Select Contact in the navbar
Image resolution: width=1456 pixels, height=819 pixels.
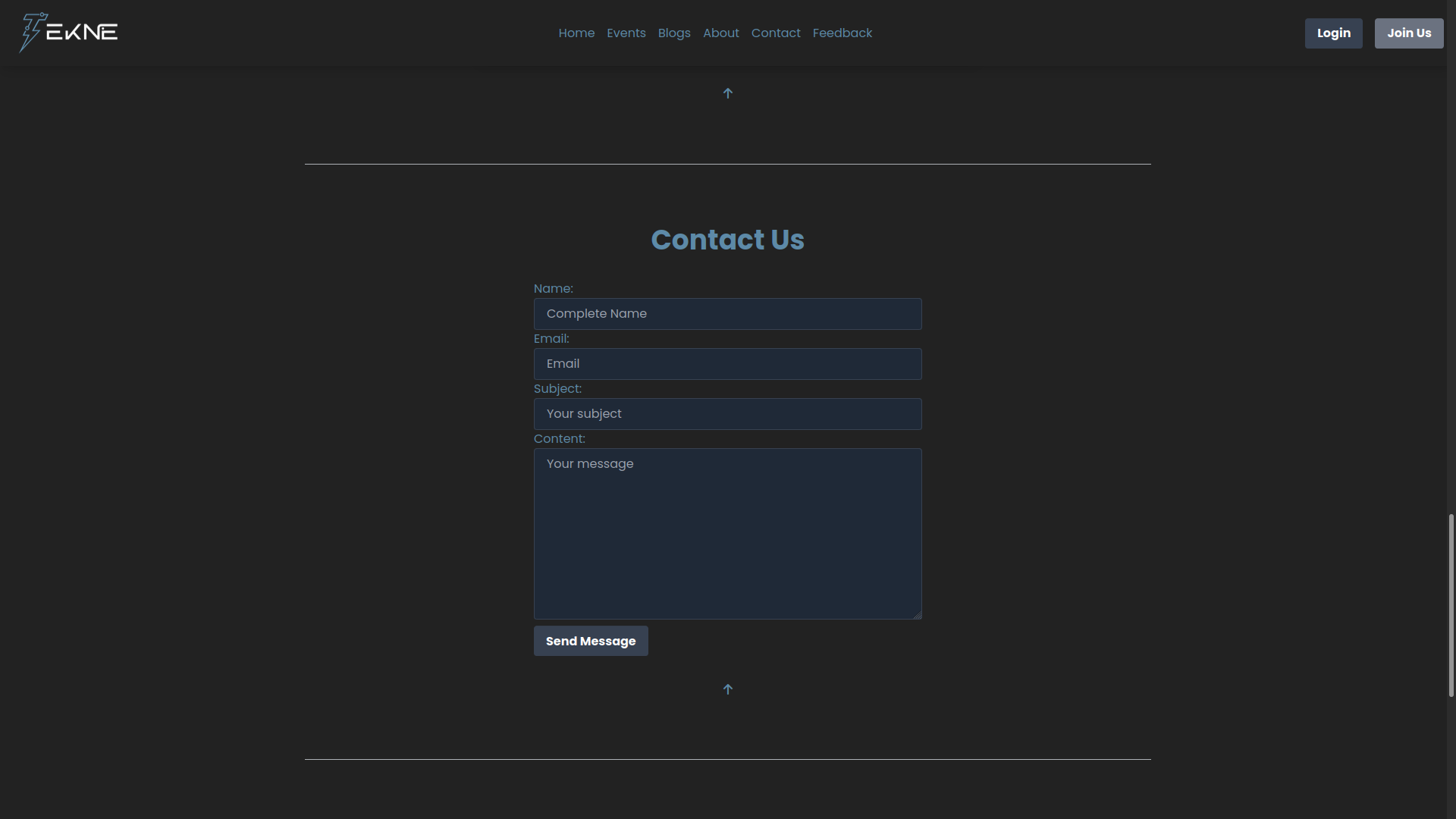coord(775,33)
